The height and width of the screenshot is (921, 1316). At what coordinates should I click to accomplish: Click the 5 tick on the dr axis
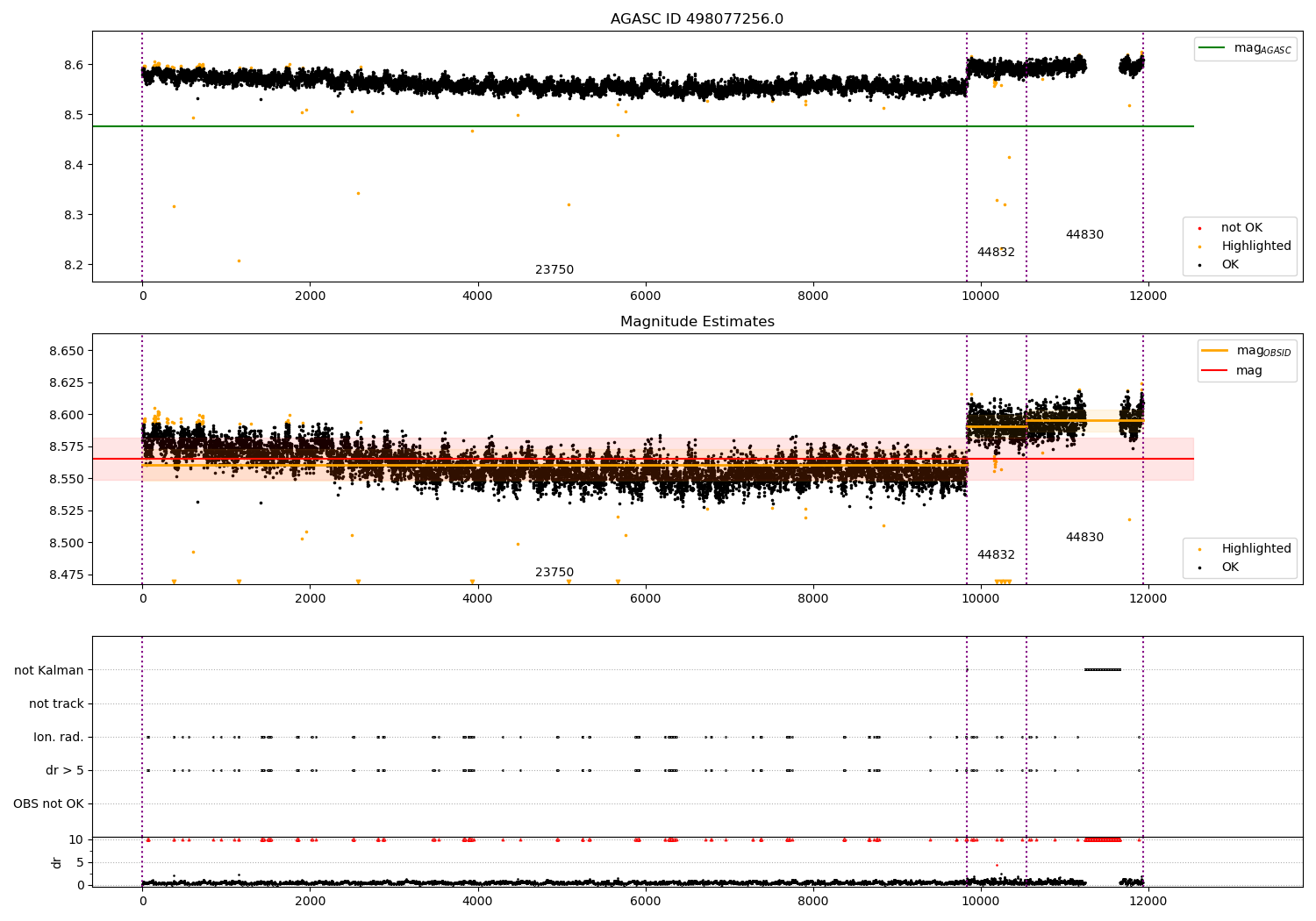pos(81,862)
